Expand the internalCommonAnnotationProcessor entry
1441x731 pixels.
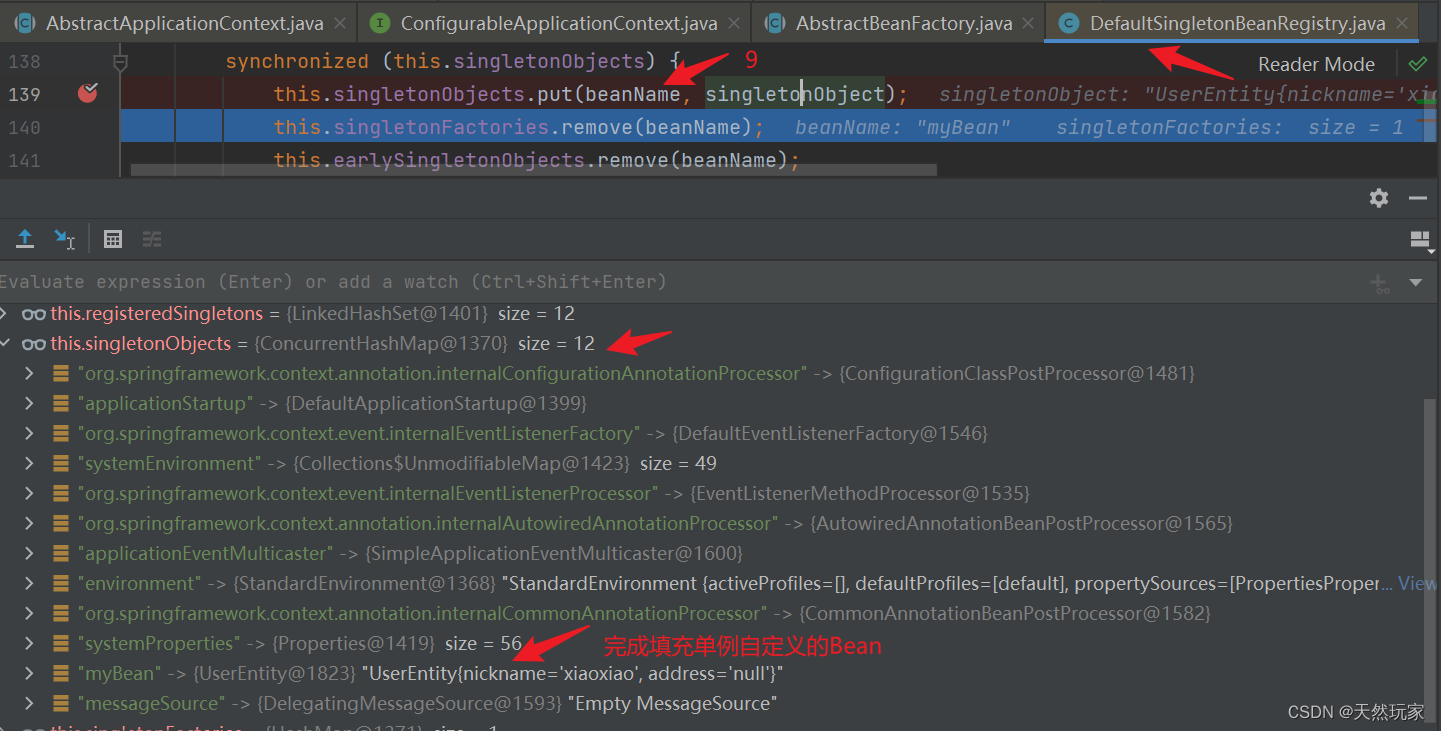point(29,613)
